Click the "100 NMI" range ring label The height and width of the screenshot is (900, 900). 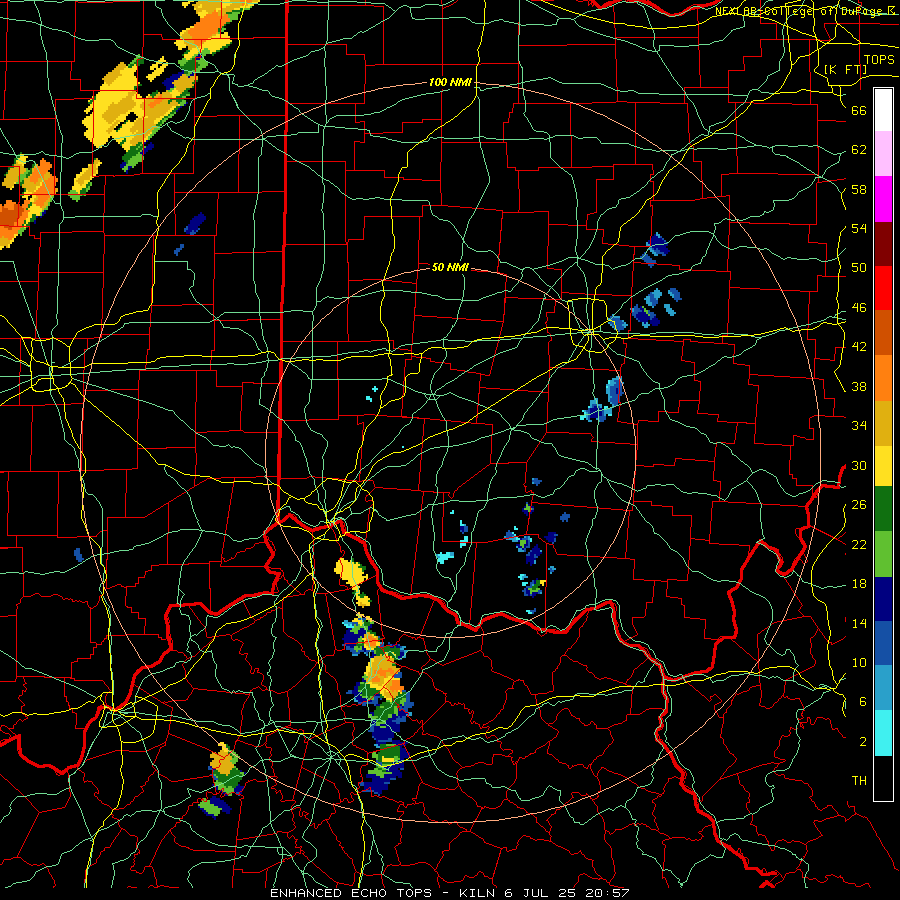coord(450,83)
